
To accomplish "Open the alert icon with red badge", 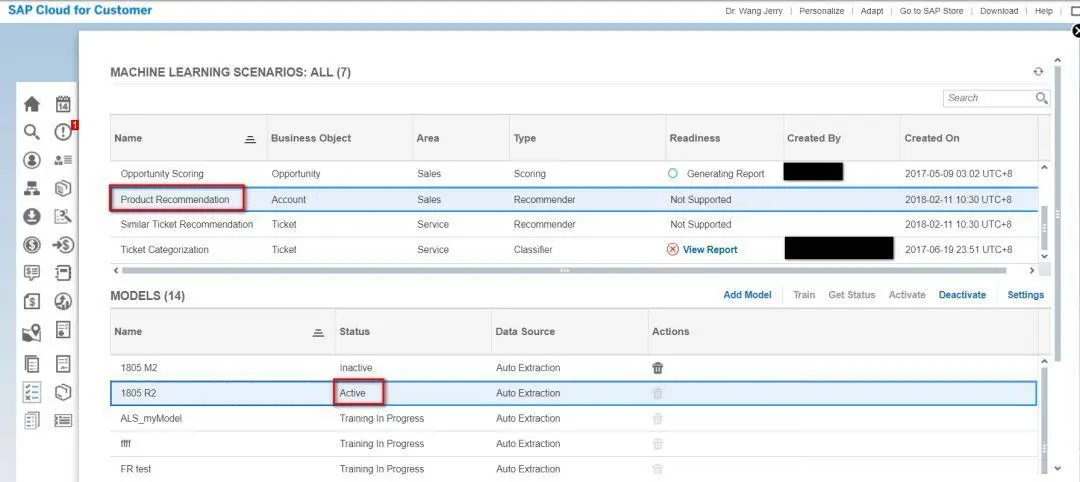I will click(63, 132).
